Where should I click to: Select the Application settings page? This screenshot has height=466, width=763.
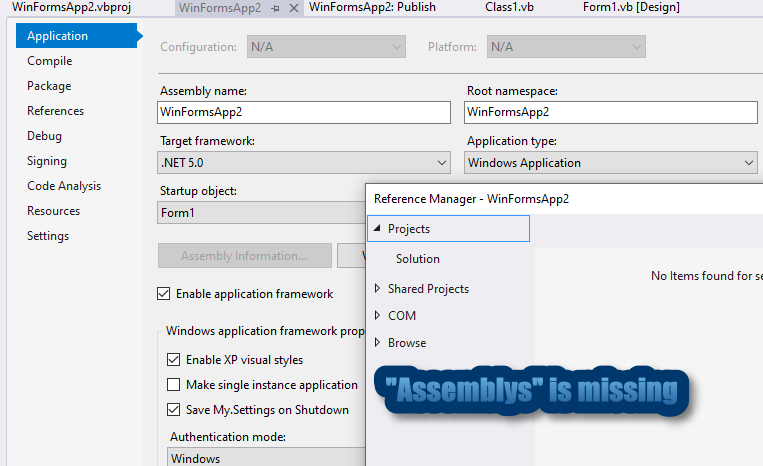point(77,36)
